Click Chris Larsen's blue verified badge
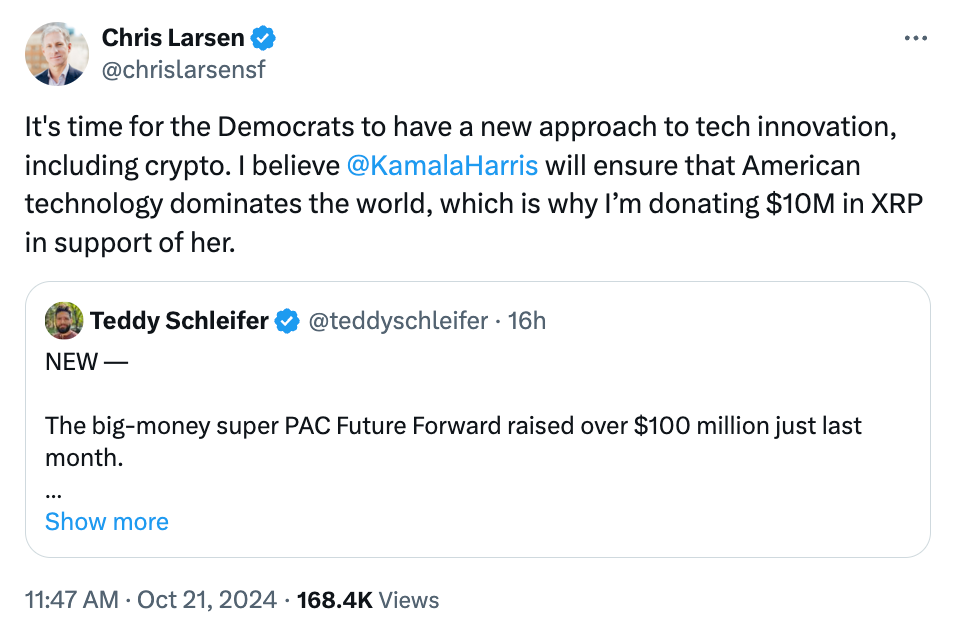 [263, 38]
